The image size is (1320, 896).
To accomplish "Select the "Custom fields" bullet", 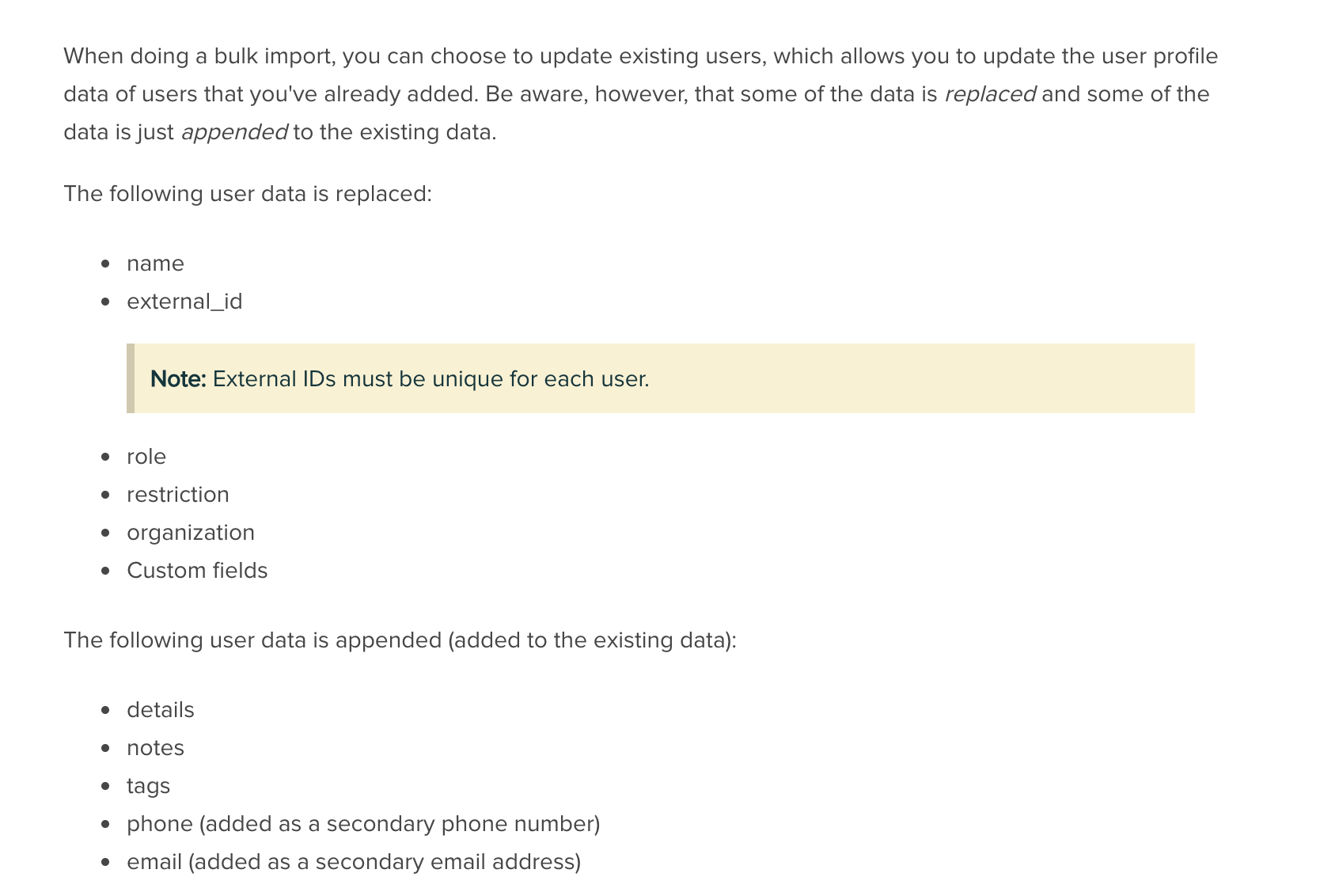I will coord(197,571).
